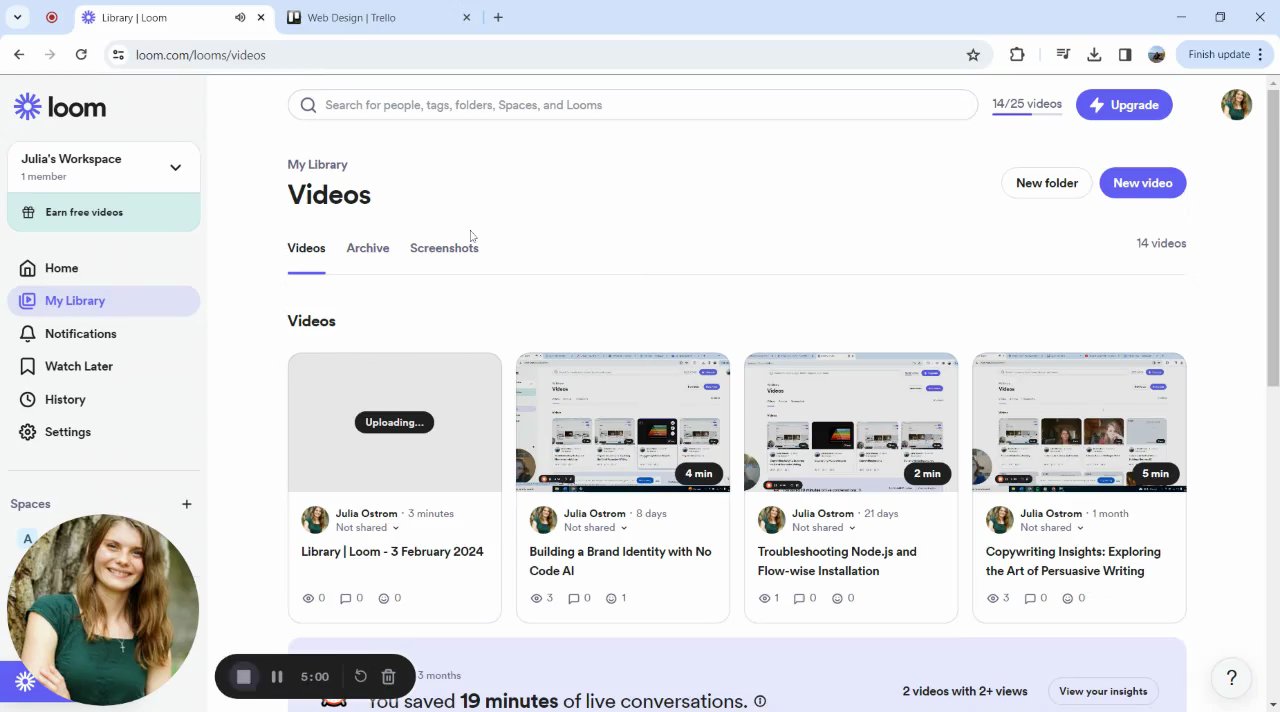The width and height of the screenshot is (1280, 712).
Task: Click comments icon on Library | Loom card
Action: [x=345, y=598]
